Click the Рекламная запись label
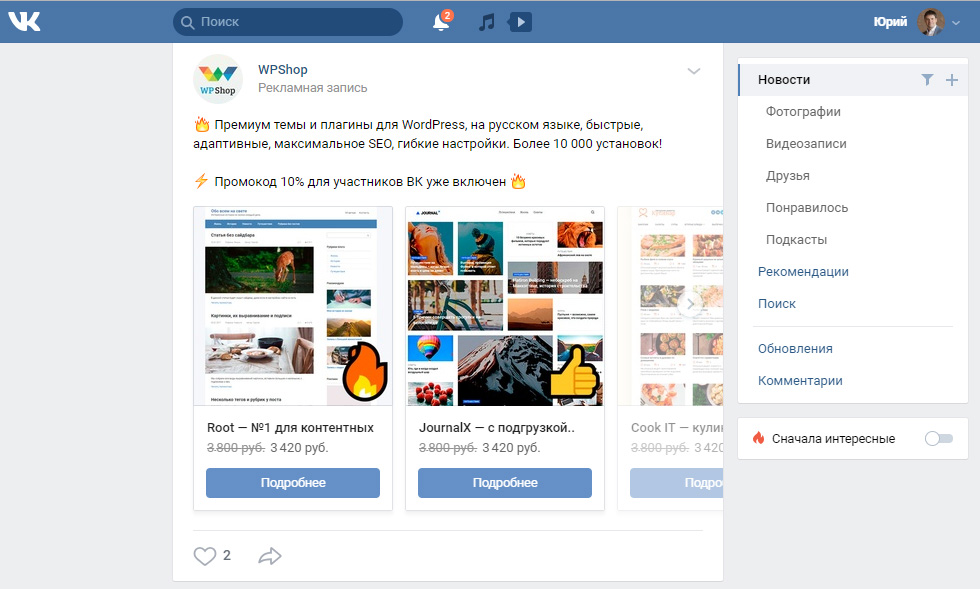Viewport: 980px width, 589px height. (312, 88)
